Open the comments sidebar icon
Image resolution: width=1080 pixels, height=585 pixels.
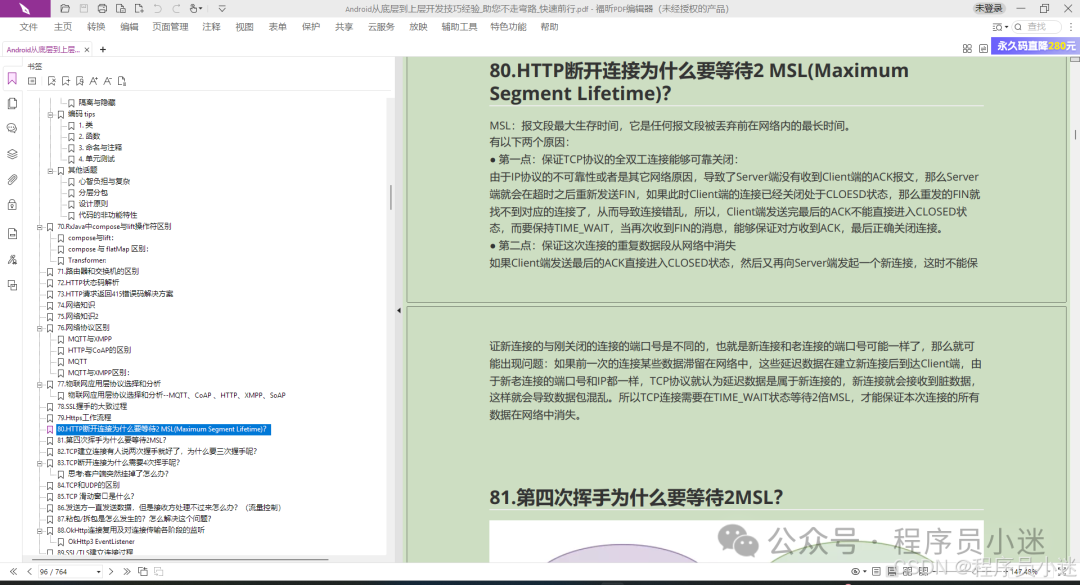click(x=12, y=129)
